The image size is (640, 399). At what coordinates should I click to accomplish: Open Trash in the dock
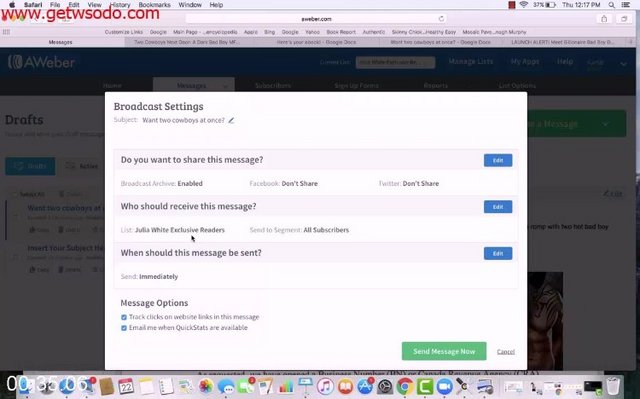[613, 386]
